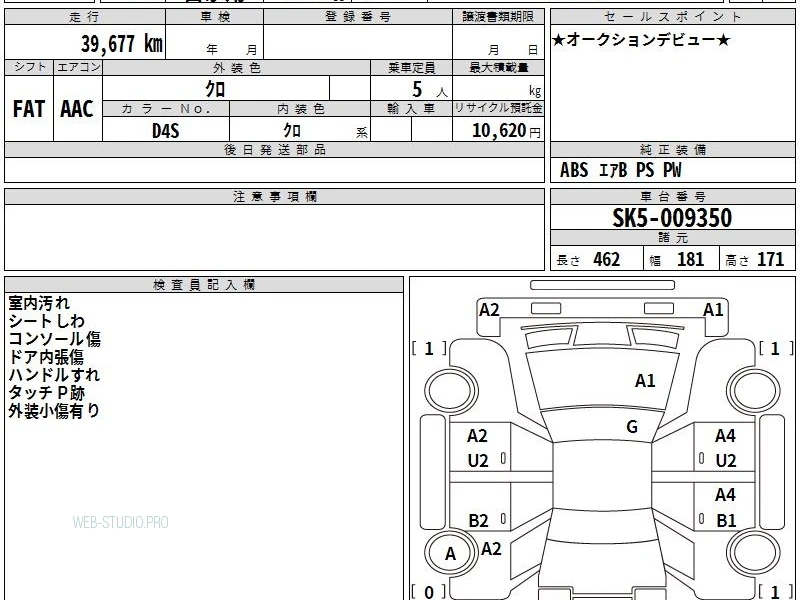This screenshot has width=800, height=600.
Task: Select PS in the equipment list
Action: (645, 170)
